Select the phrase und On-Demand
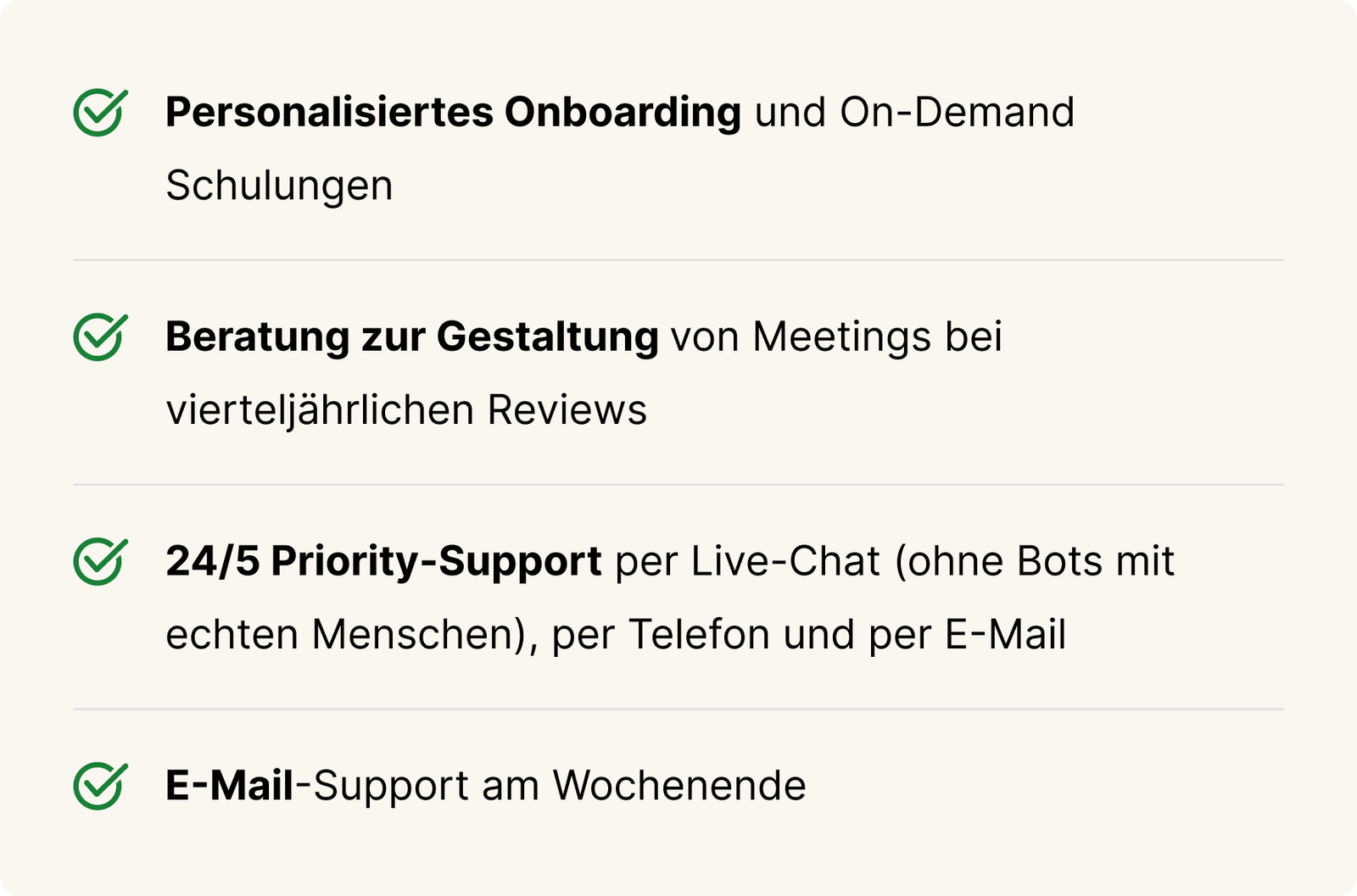Screen dimensions: 1357x896 tap(914, 113)
